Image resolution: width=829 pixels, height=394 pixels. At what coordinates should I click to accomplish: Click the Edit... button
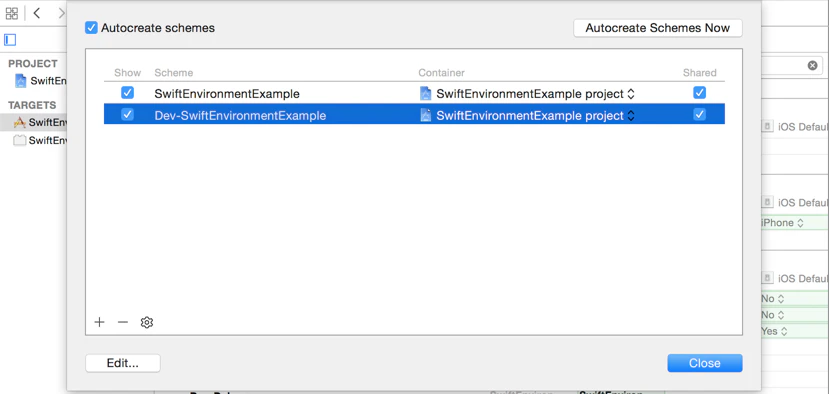(x=123, y=363)
